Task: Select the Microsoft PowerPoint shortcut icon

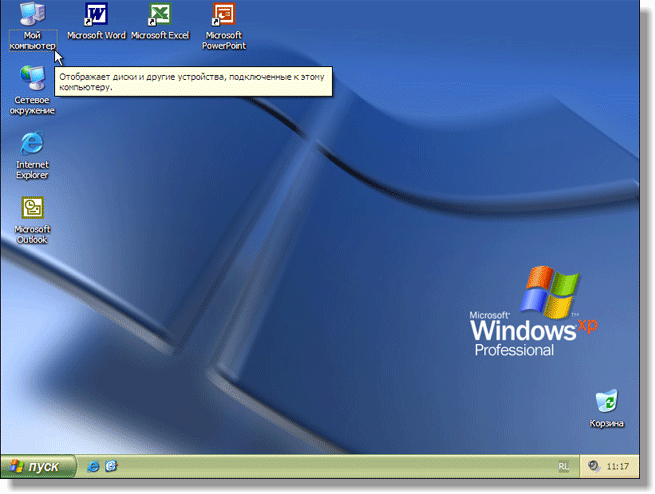Action: click(224, 14)
